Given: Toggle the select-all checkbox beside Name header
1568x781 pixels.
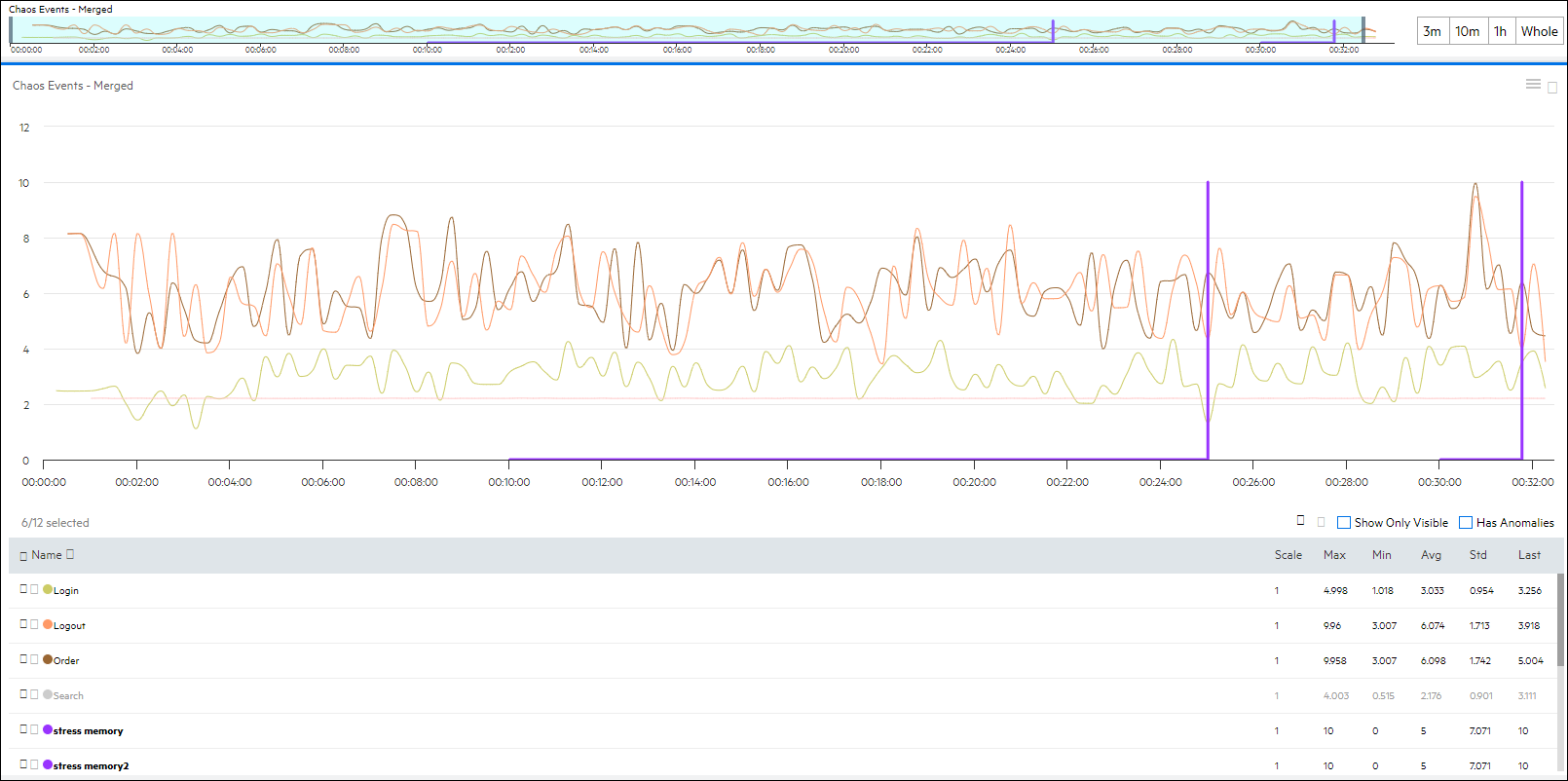Looking at the screenshot, I should (x=23, y=555).
